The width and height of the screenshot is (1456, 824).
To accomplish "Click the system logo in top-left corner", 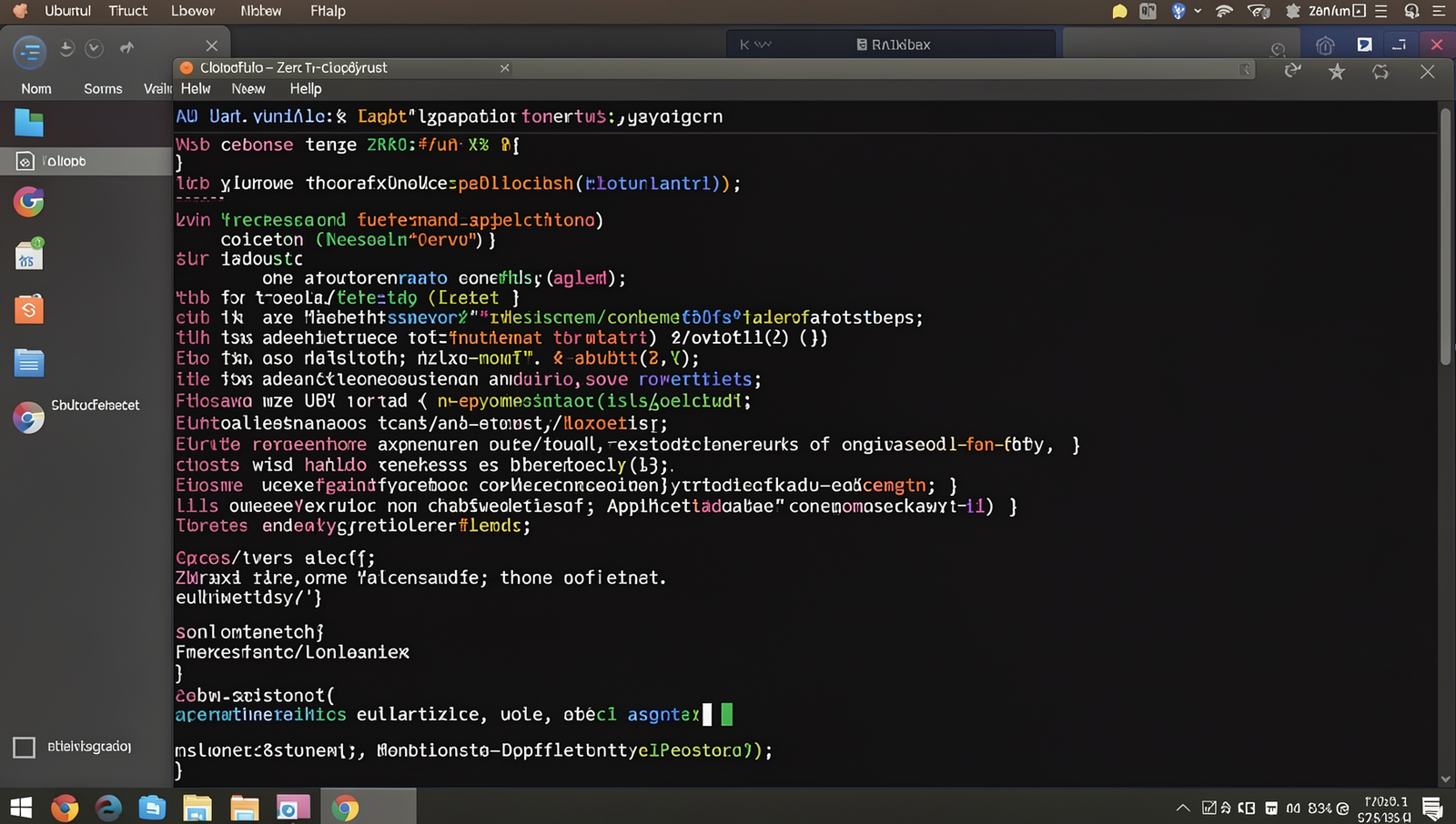I will pos(20,11).
